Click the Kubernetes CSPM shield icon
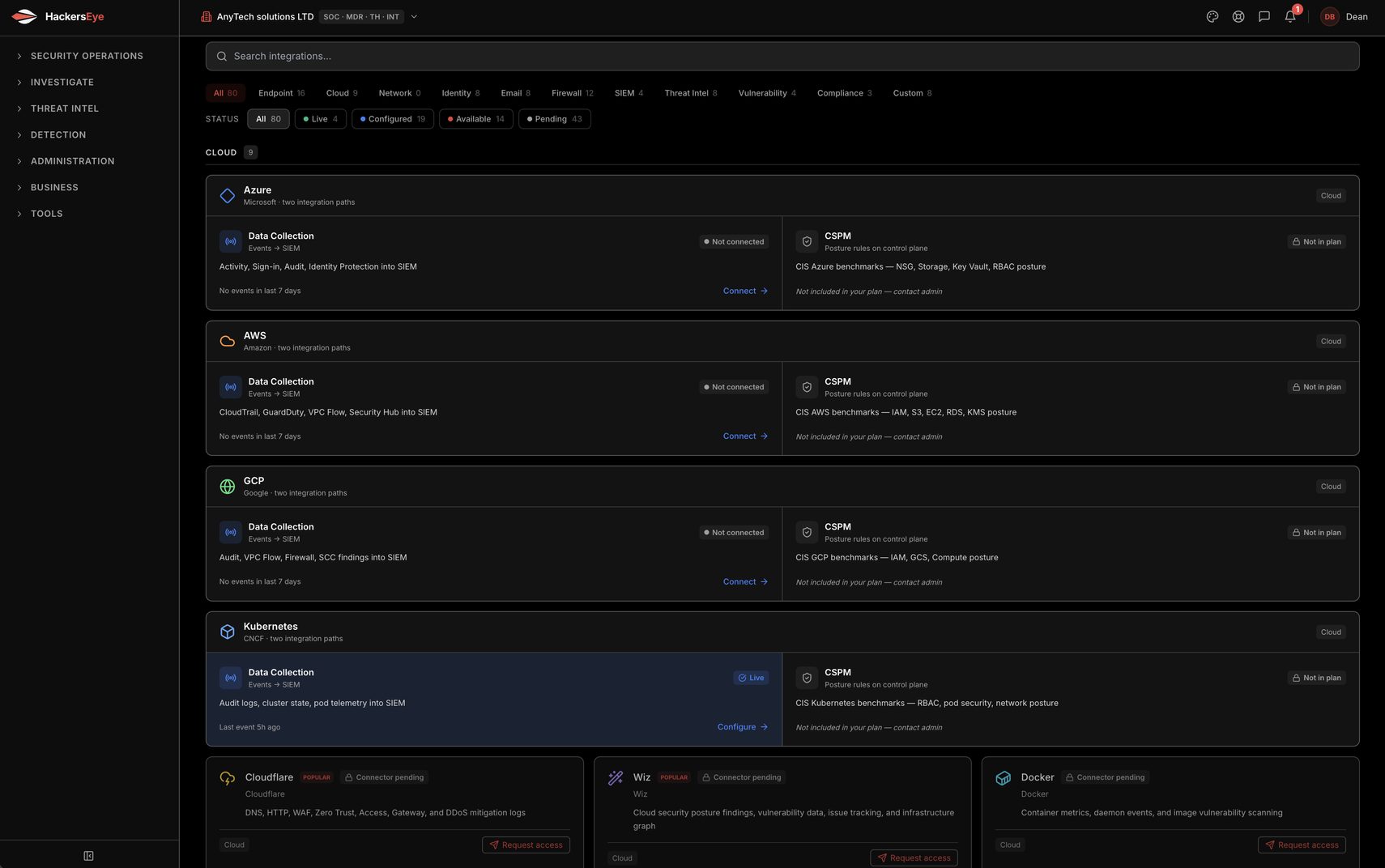Viewport: 1385px width, 868px height. point(807,678)
